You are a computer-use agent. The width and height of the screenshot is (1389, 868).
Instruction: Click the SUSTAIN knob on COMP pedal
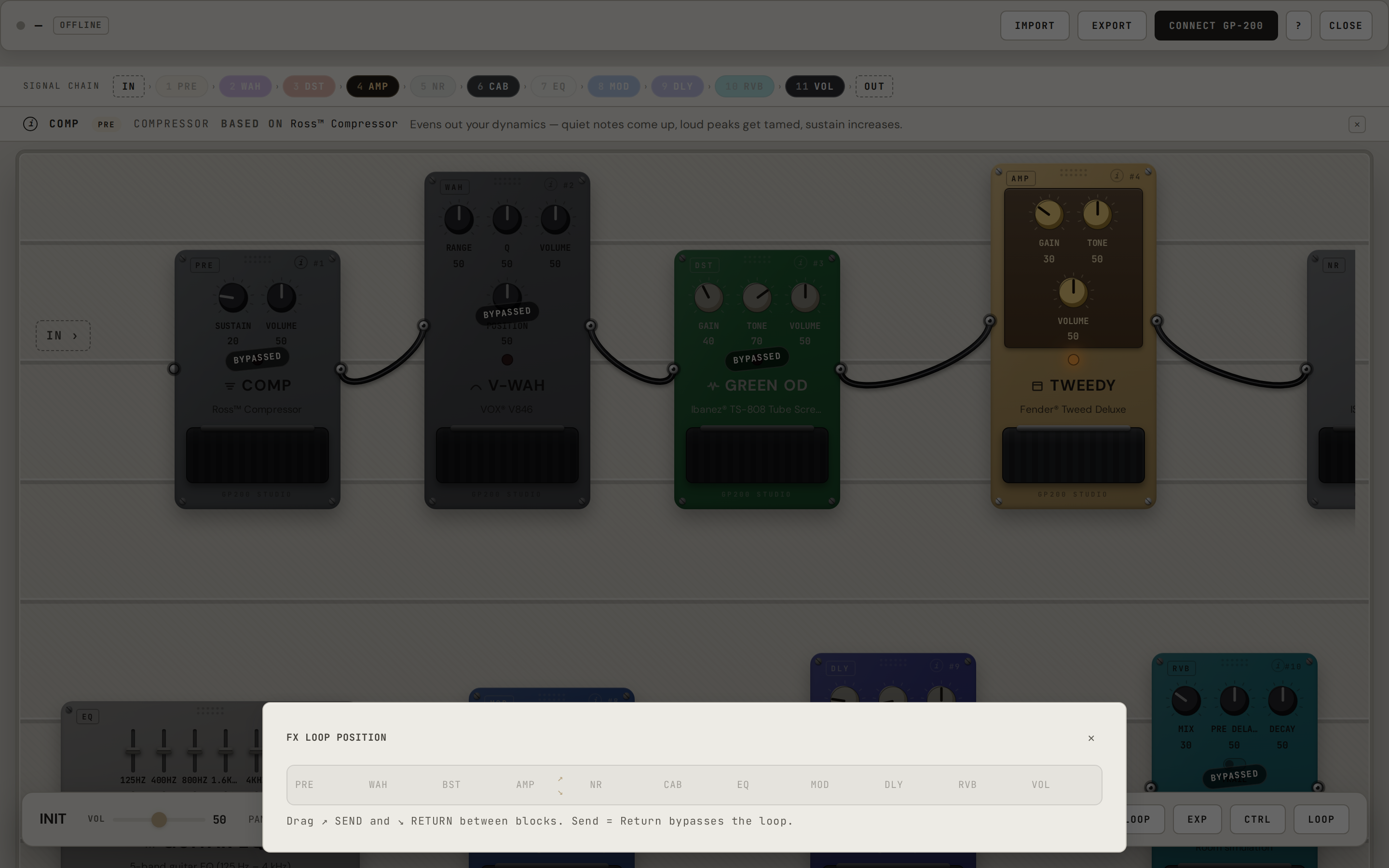pyautogui.click(x=233, y=298)
